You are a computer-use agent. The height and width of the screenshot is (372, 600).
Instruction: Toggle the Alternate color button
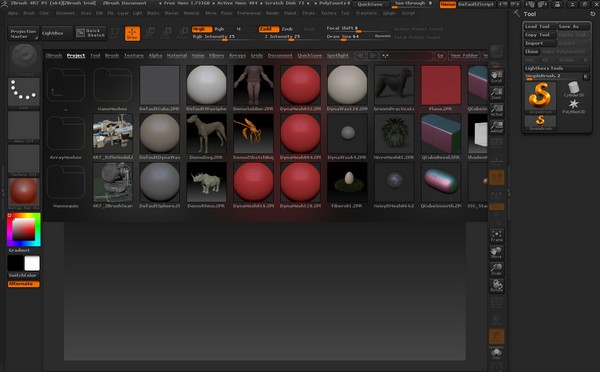[23, 284]
